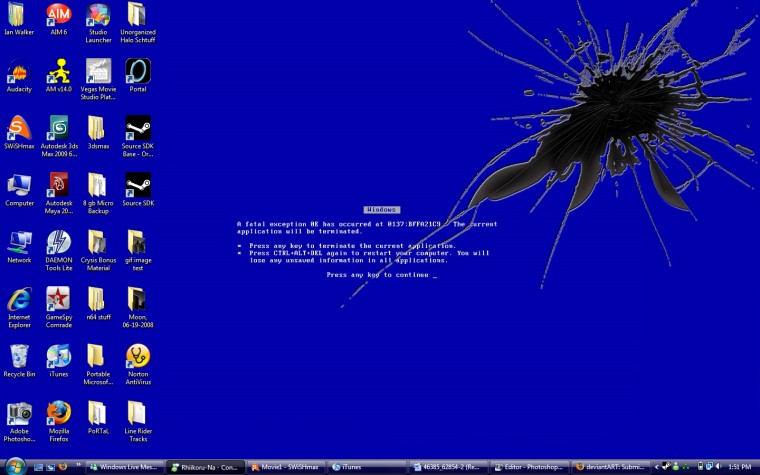Switch to deviantART Submit taskbar button
Viewport: 760px width, 475px height.
[610, 467]
